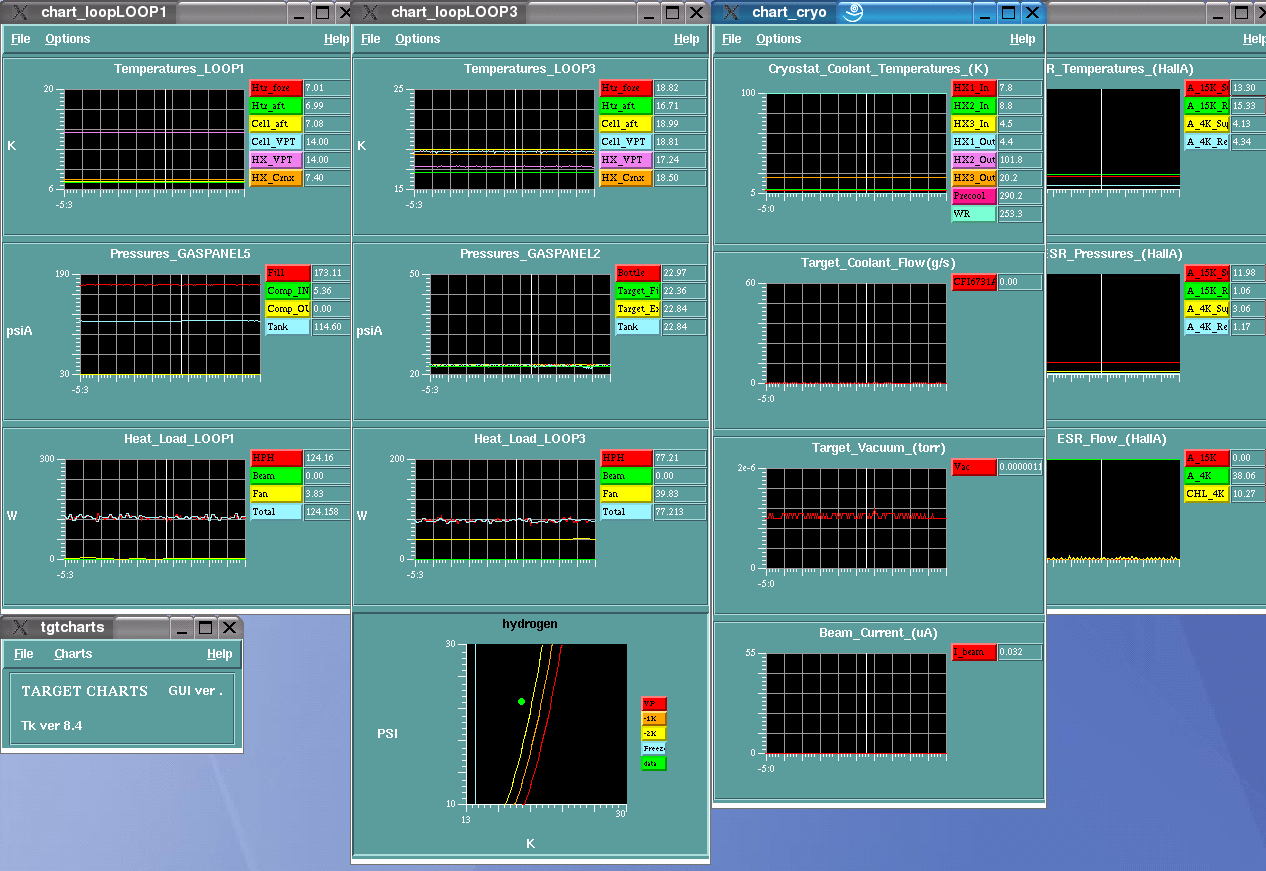Toggle Htr_aft legend in Temperatures_LOOP1

pos(275,106)
